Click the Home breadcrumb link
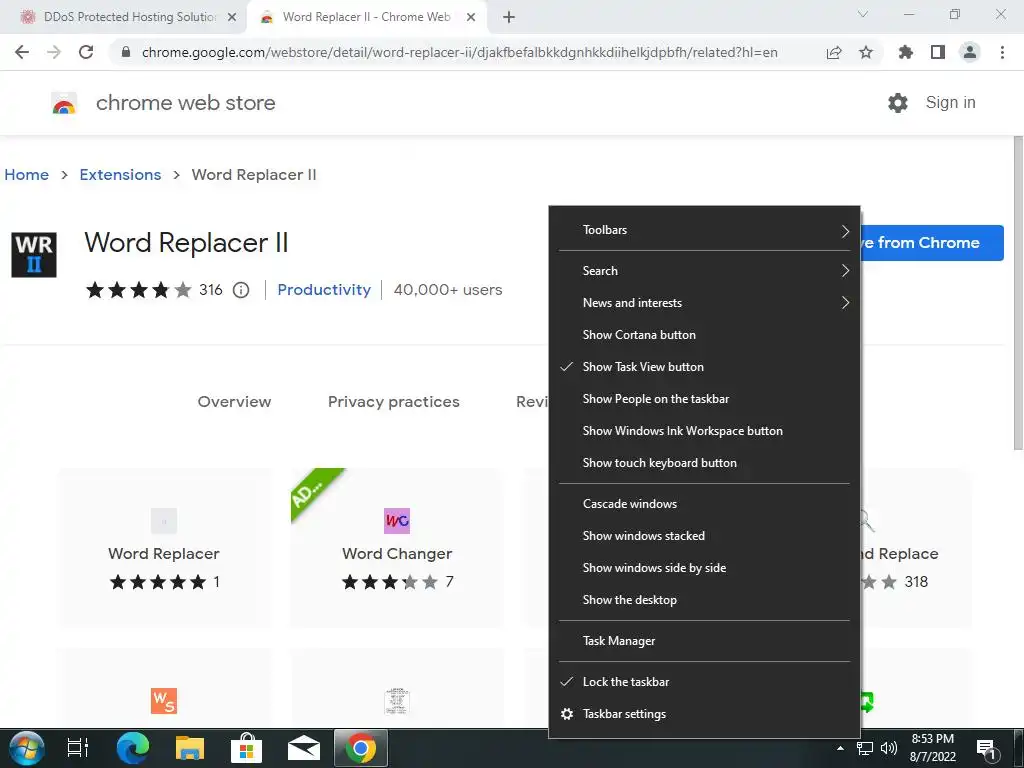 pos(27,175)
